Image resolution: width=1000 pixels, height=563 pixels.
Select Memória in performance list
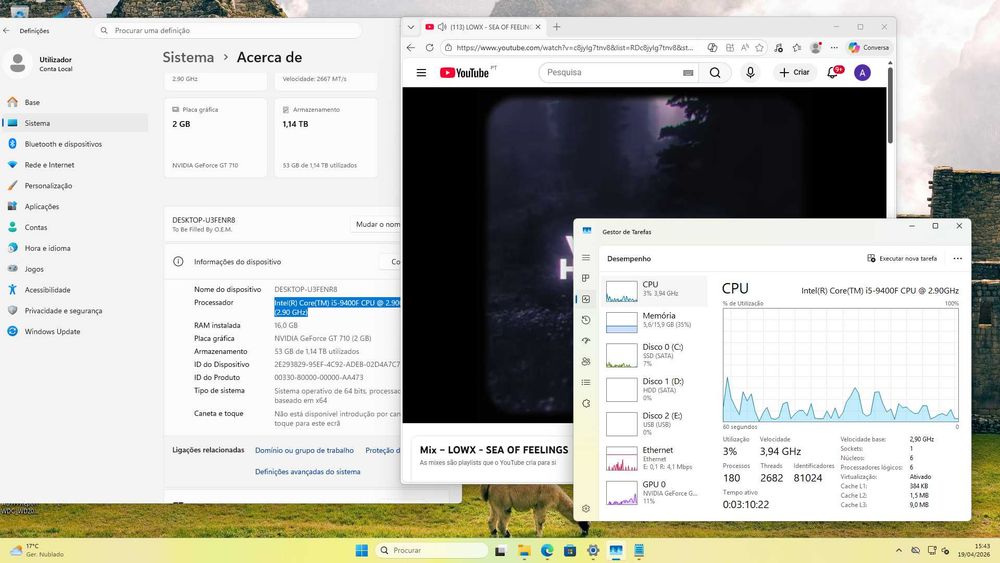[x=654, y=321]
